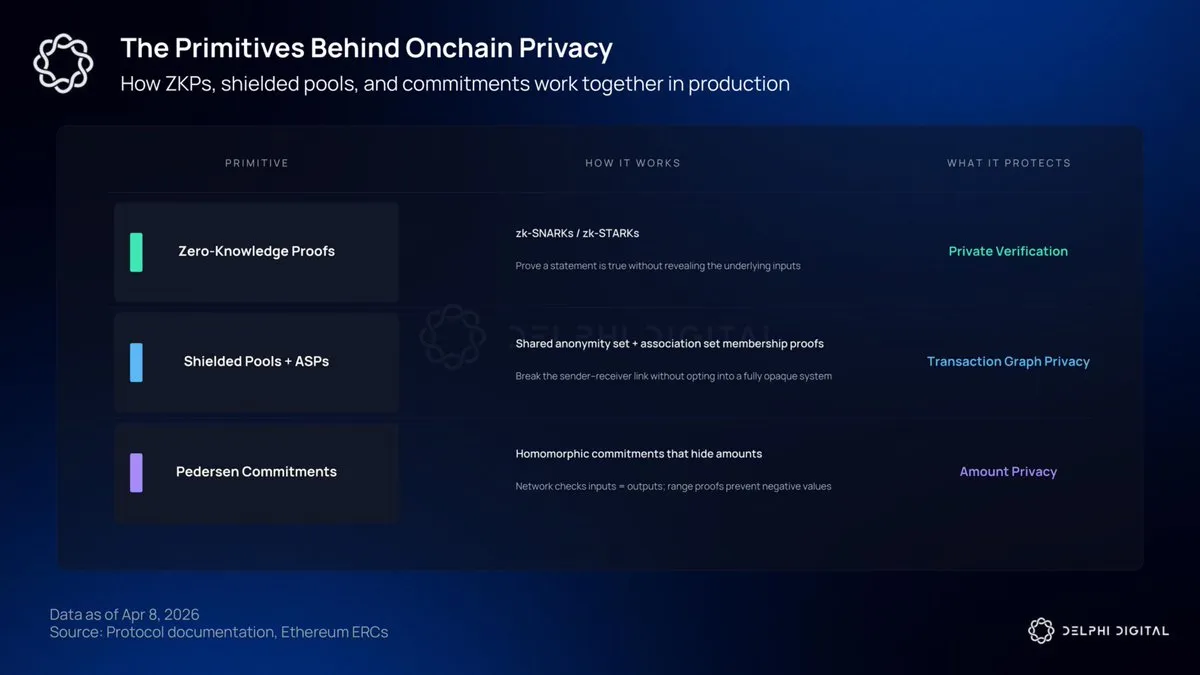
Task: Select the Pedersen Commitments card
Action: [256, 472]
